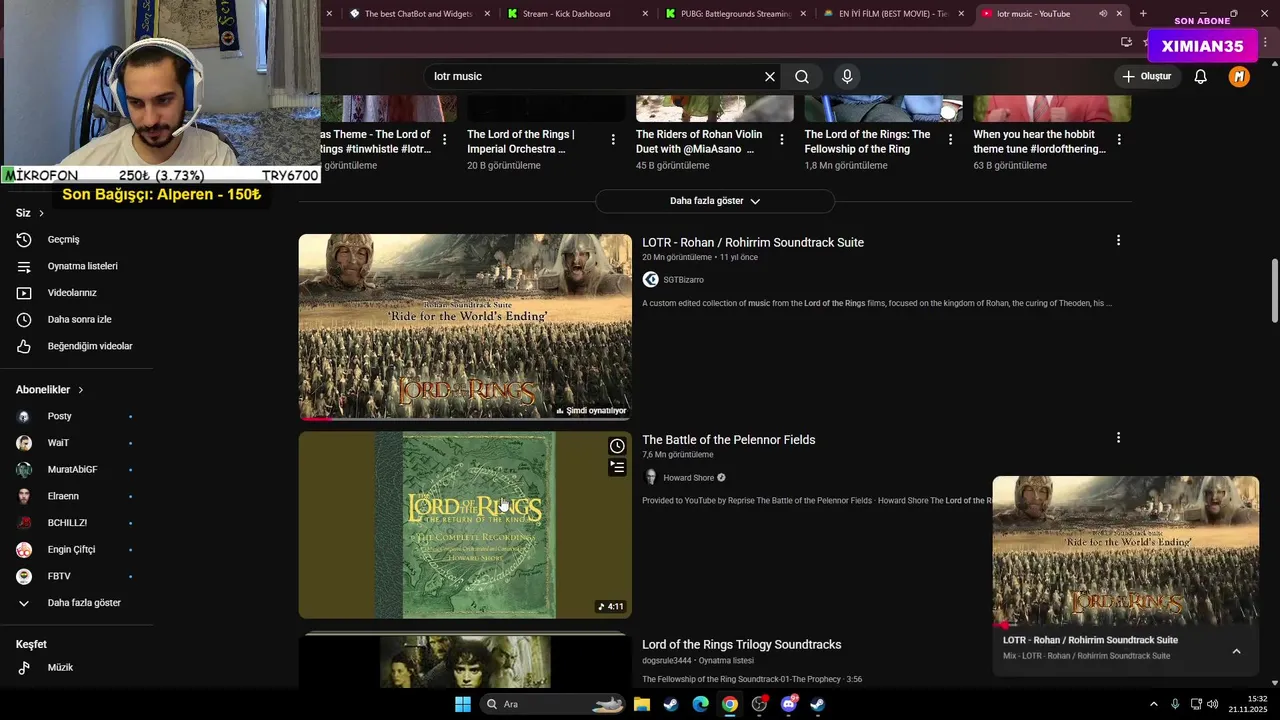Open options menu for Battle of Pelennor Fields
Image resolution: width=1280 pixels, height=720 pixels.
point(1118,437)
